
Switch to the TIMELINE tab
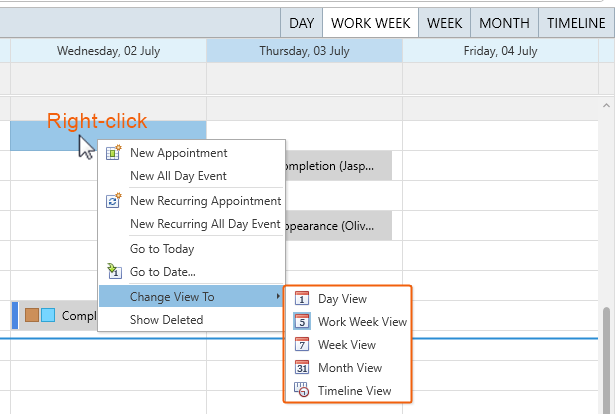click(576, 23)
